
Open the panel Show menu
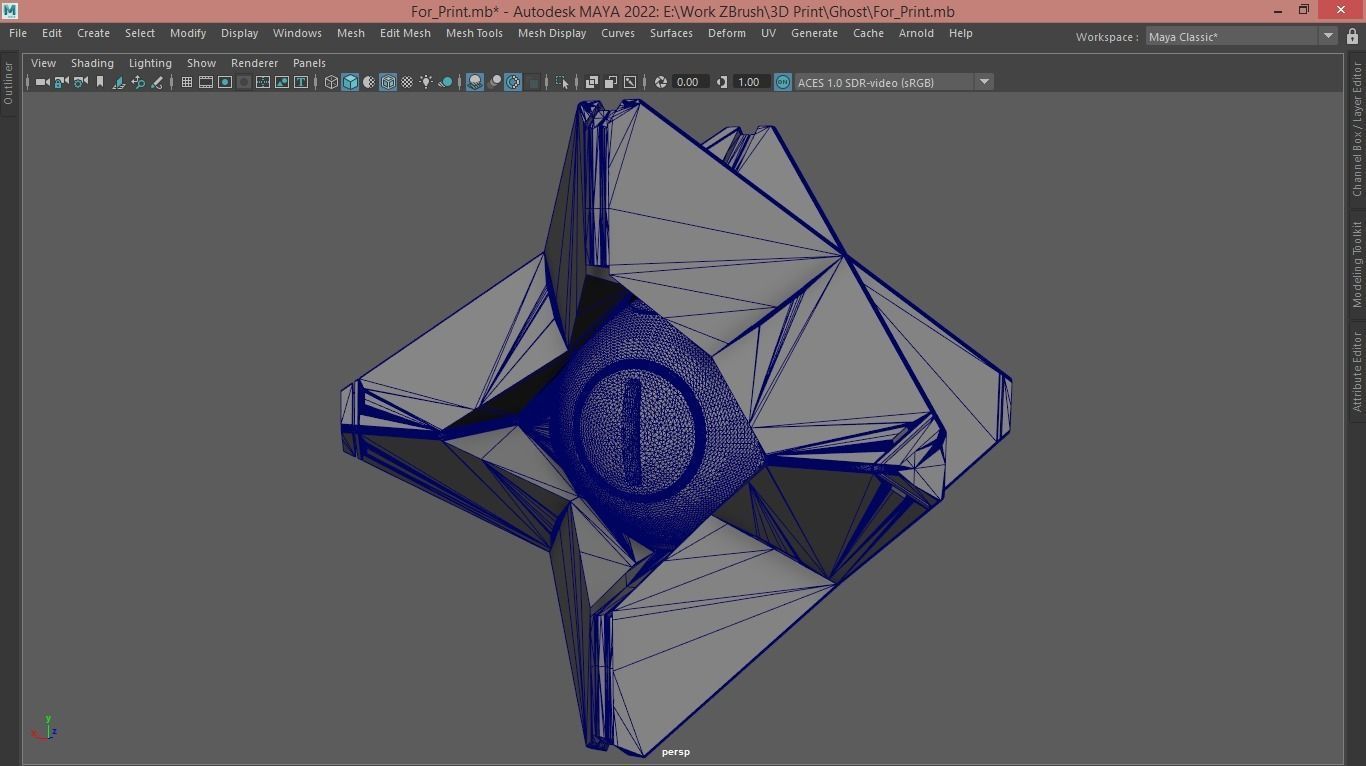(201, 63)
